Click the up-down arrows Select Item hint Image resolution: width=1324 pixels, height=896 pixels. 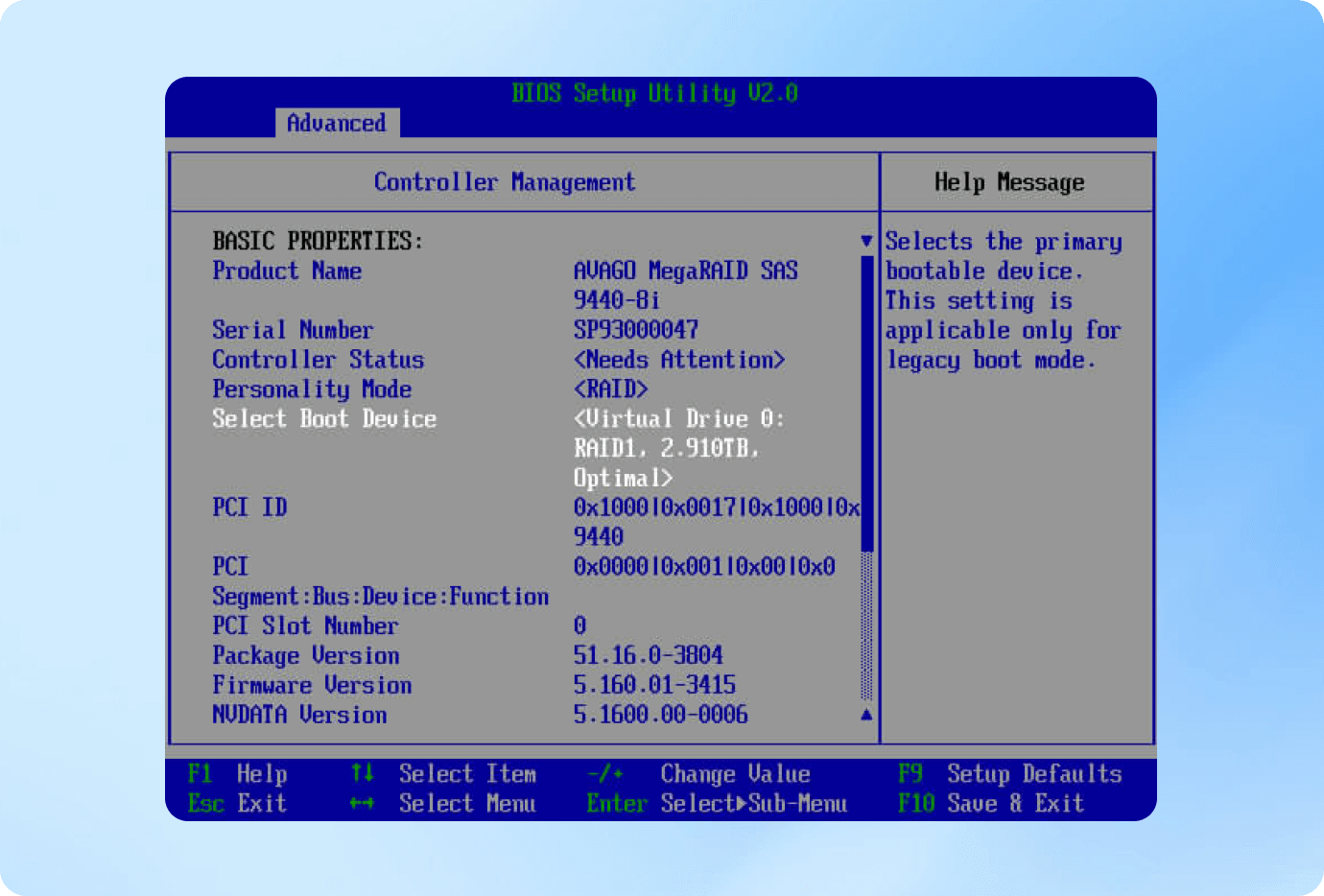coord(443,774)
